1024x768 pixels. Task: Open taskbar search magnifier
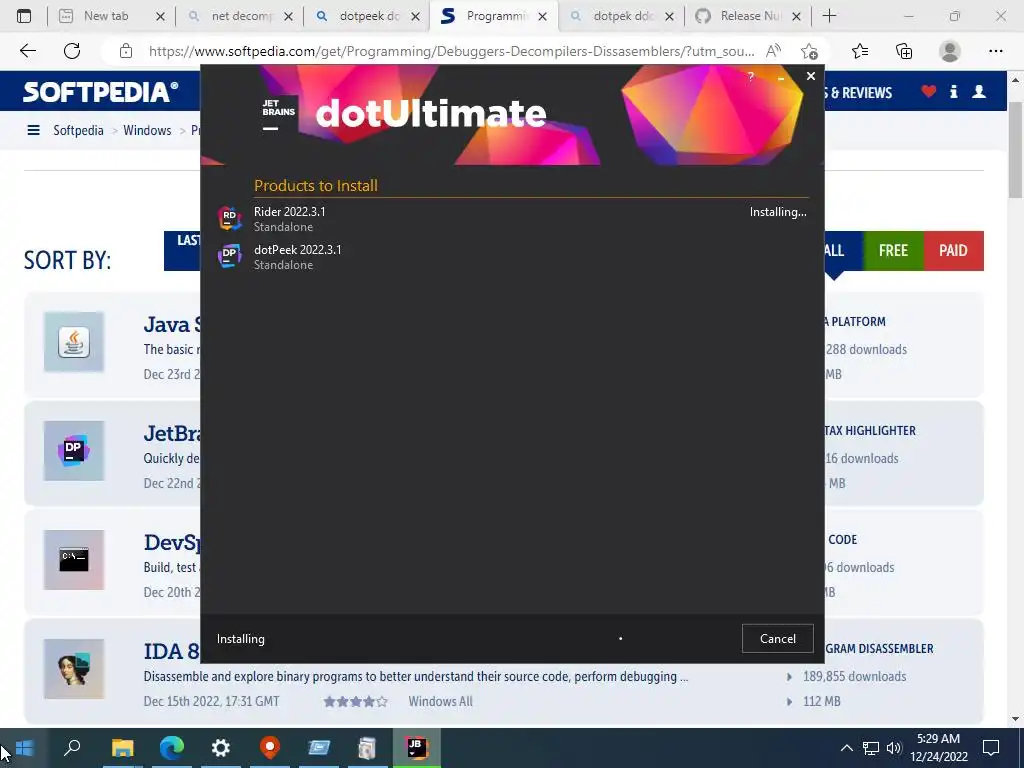pos(72,748)
